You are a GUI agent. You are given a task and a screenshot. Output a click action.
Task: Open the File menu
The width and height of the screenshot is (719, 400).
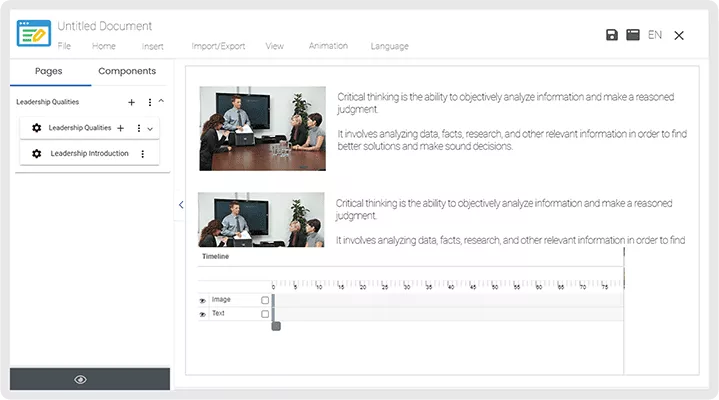(64, 46)
